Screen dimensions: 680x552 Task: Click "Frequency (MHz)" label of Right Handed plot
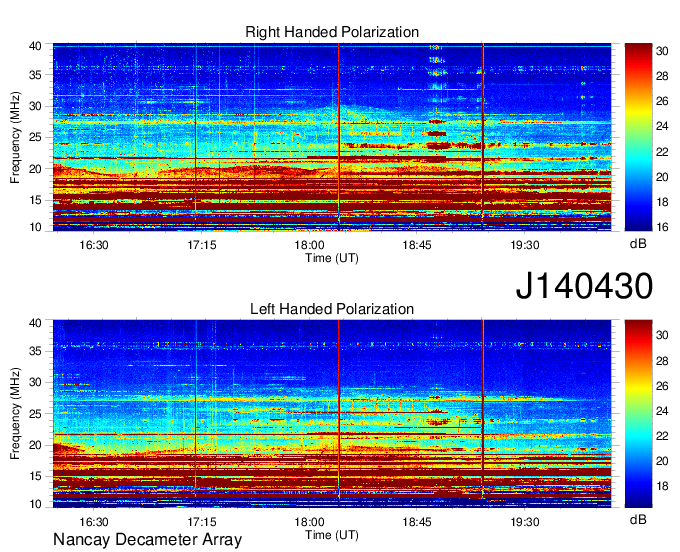15,137
